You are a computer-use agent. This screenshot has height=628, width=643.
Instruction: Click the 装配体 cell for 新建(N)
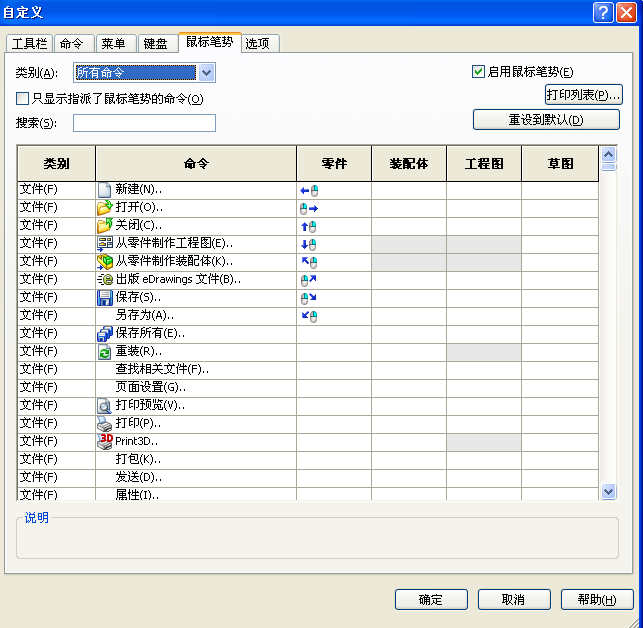(x=409, y=191)
